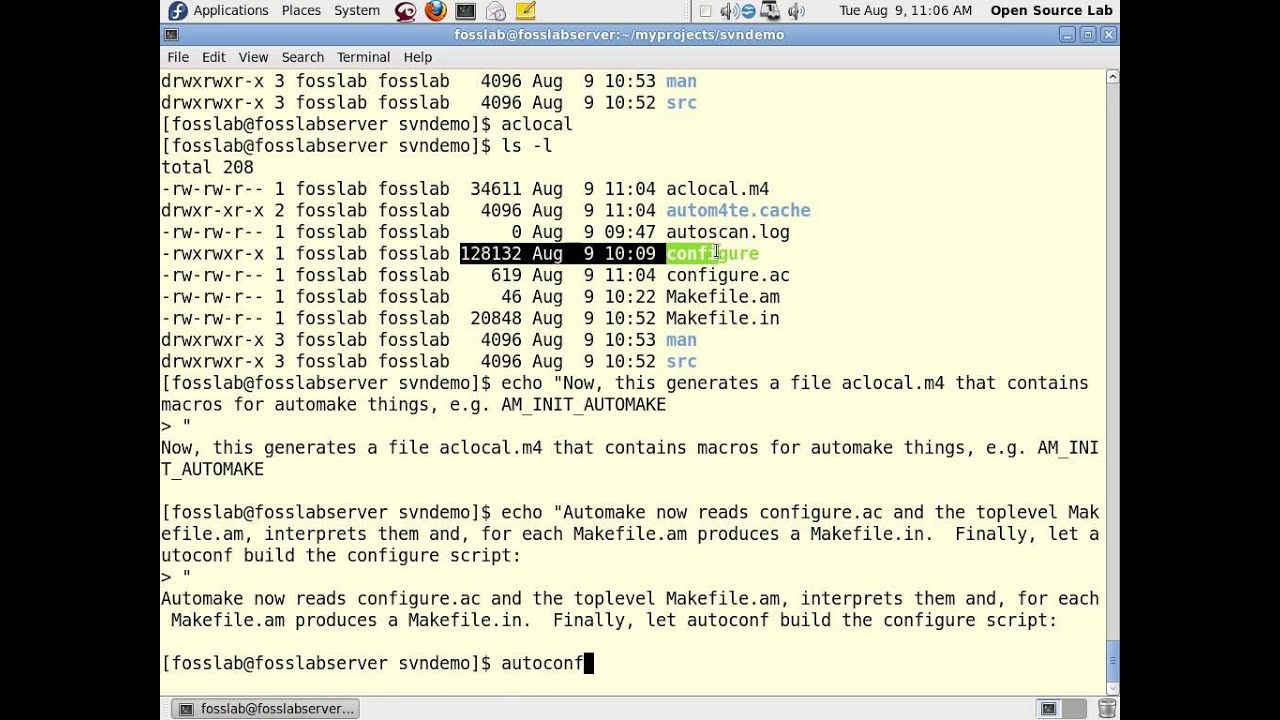Click the aclocal command on prompt line

tap(537, 124)
